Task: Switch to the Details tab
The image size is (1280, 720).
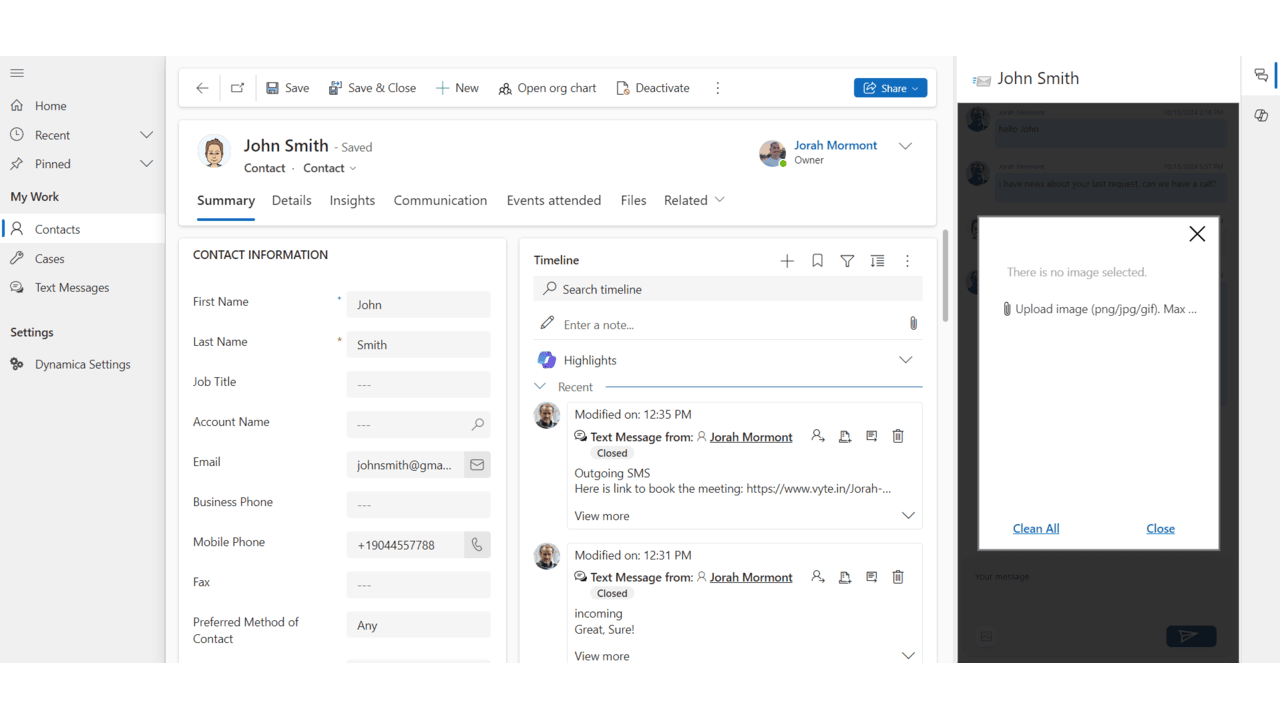Action: tap(292, 200)
